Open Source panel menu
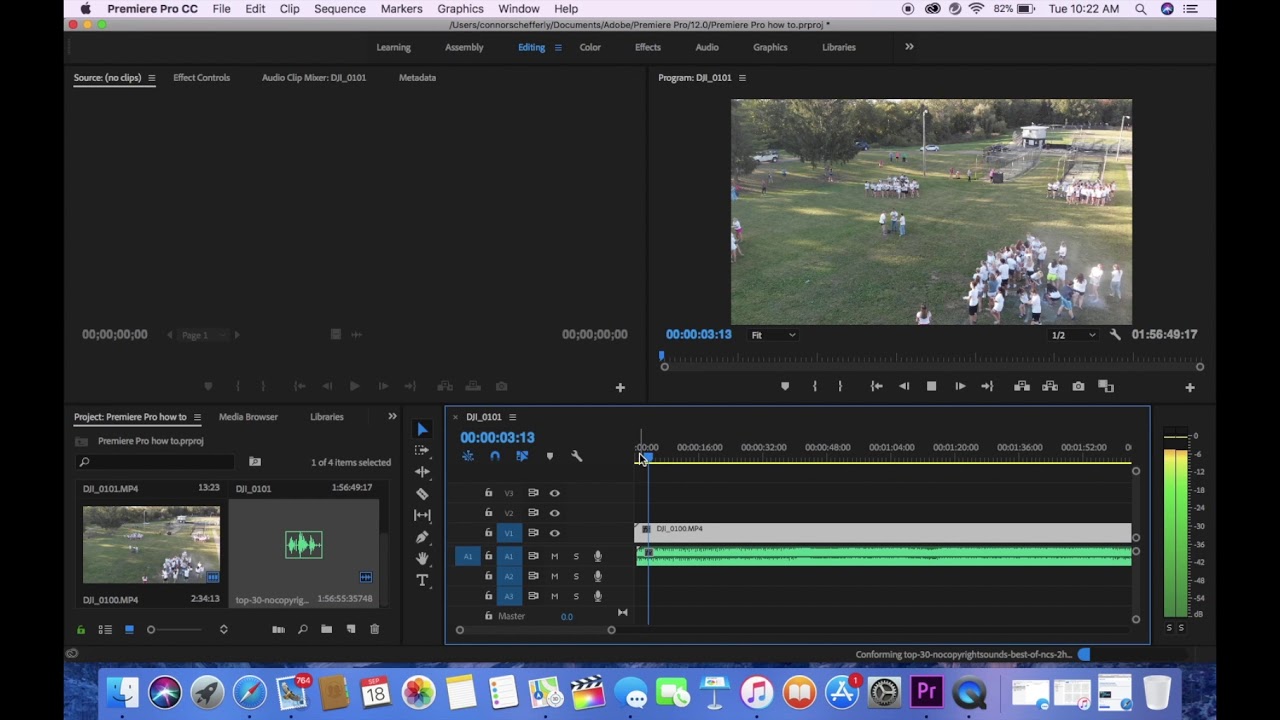 coord(152,78)
